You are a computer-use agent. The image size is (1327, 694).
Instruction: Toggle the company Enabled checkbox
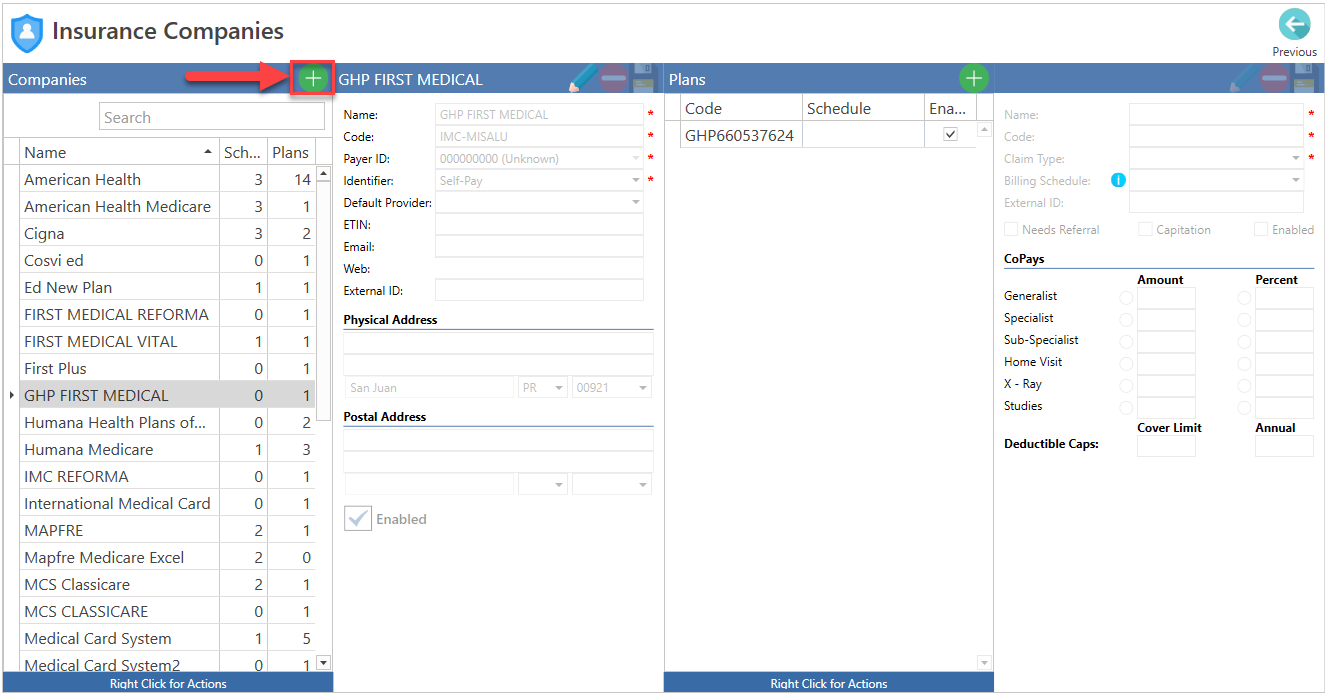click(358, 519)
